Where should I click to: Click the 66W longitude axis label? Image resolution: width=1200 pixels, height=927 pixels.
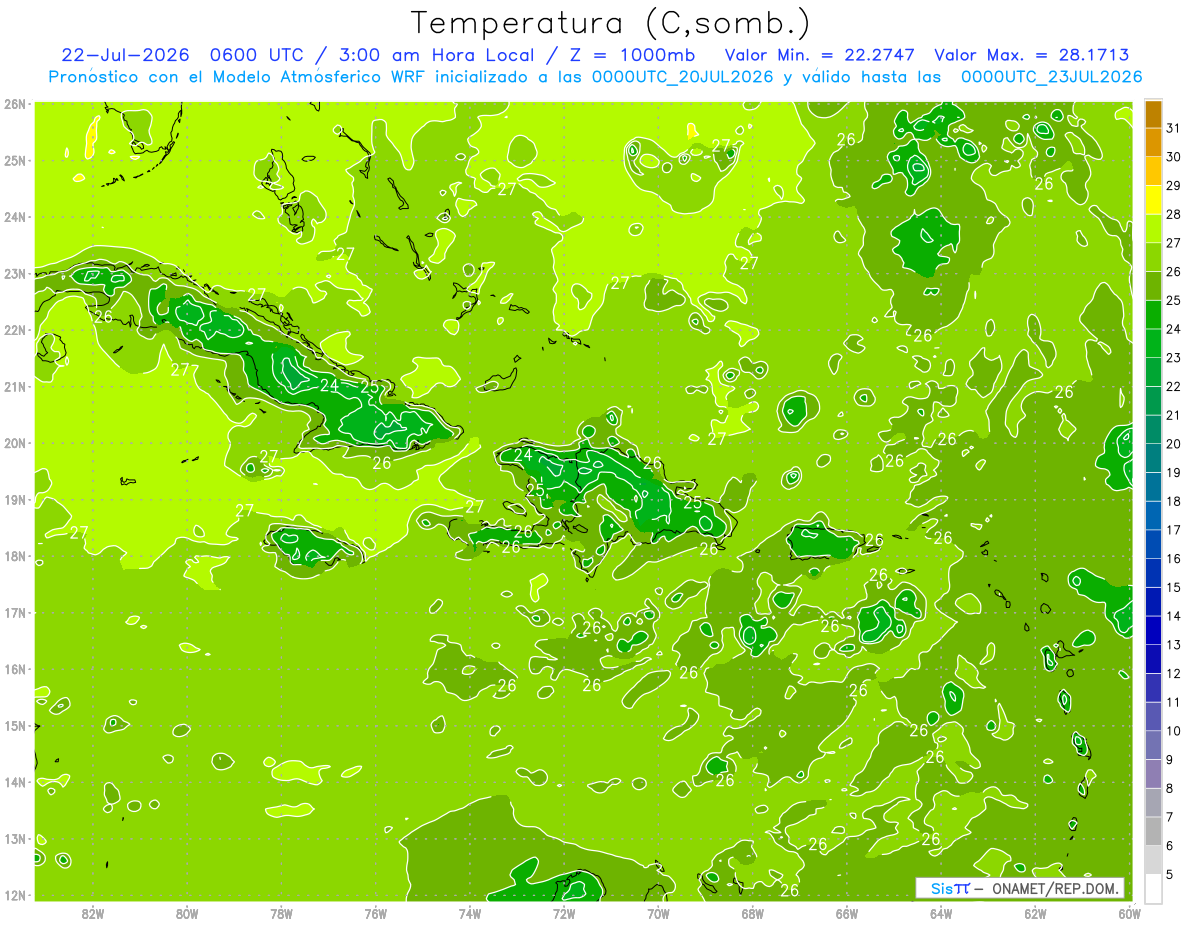[x=847, y=913]
